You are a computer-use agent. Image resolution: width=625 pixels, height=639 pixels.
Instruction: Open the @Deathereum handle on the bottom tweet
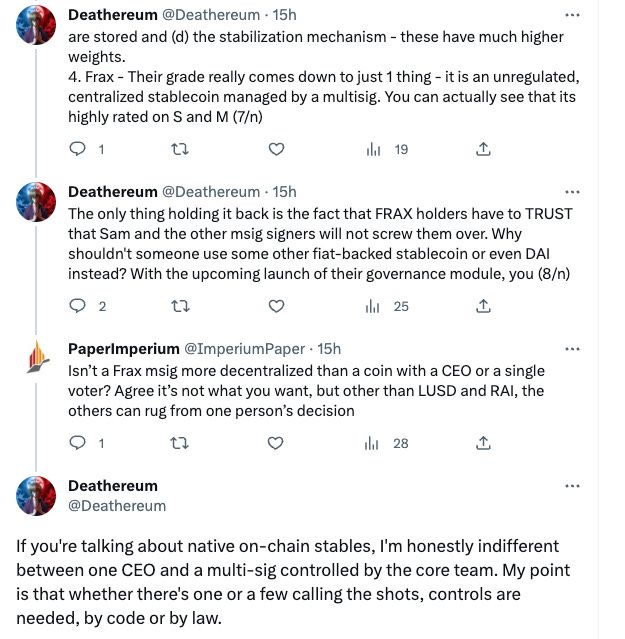[117, 505]
